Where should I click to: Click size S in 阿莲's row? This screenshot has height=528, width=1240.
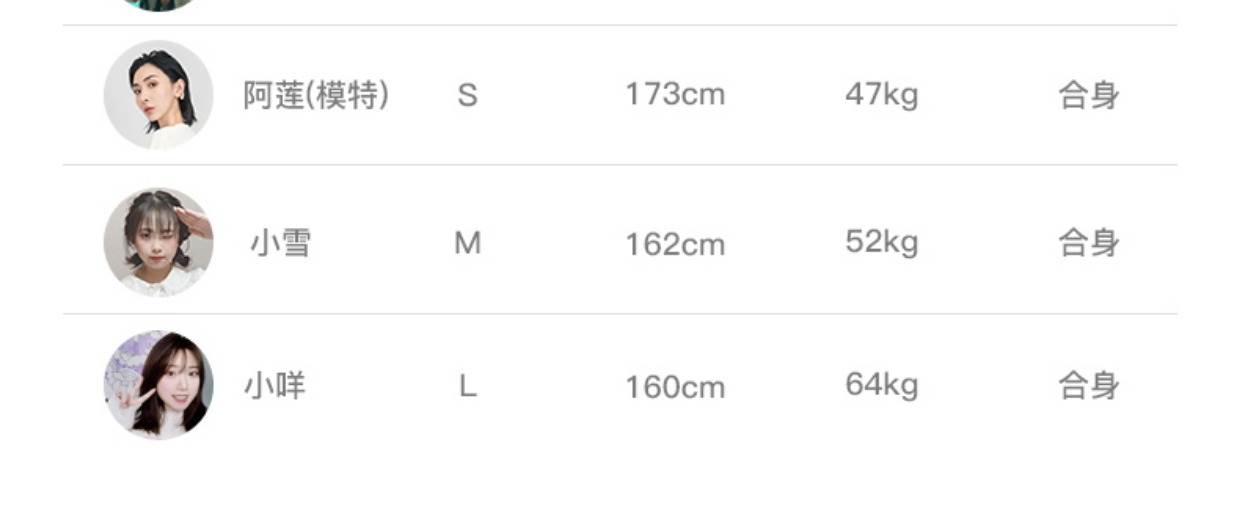tap(467, 96)
